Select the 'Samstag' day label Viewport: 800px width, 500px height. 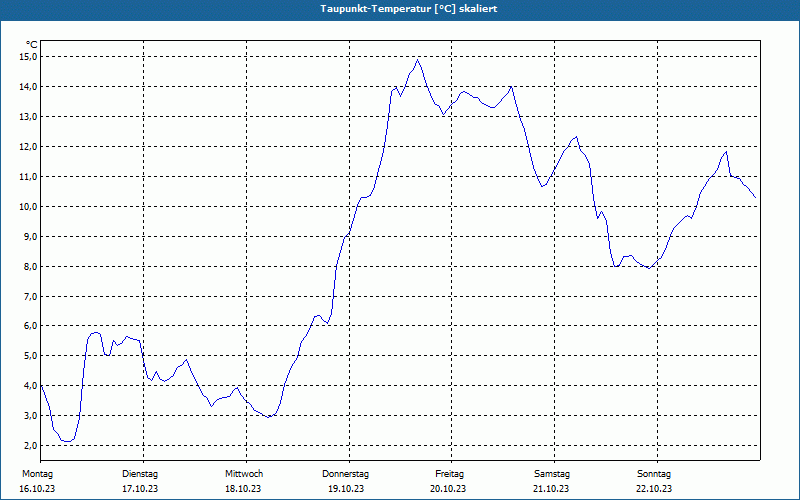click(x=552, y=474)
